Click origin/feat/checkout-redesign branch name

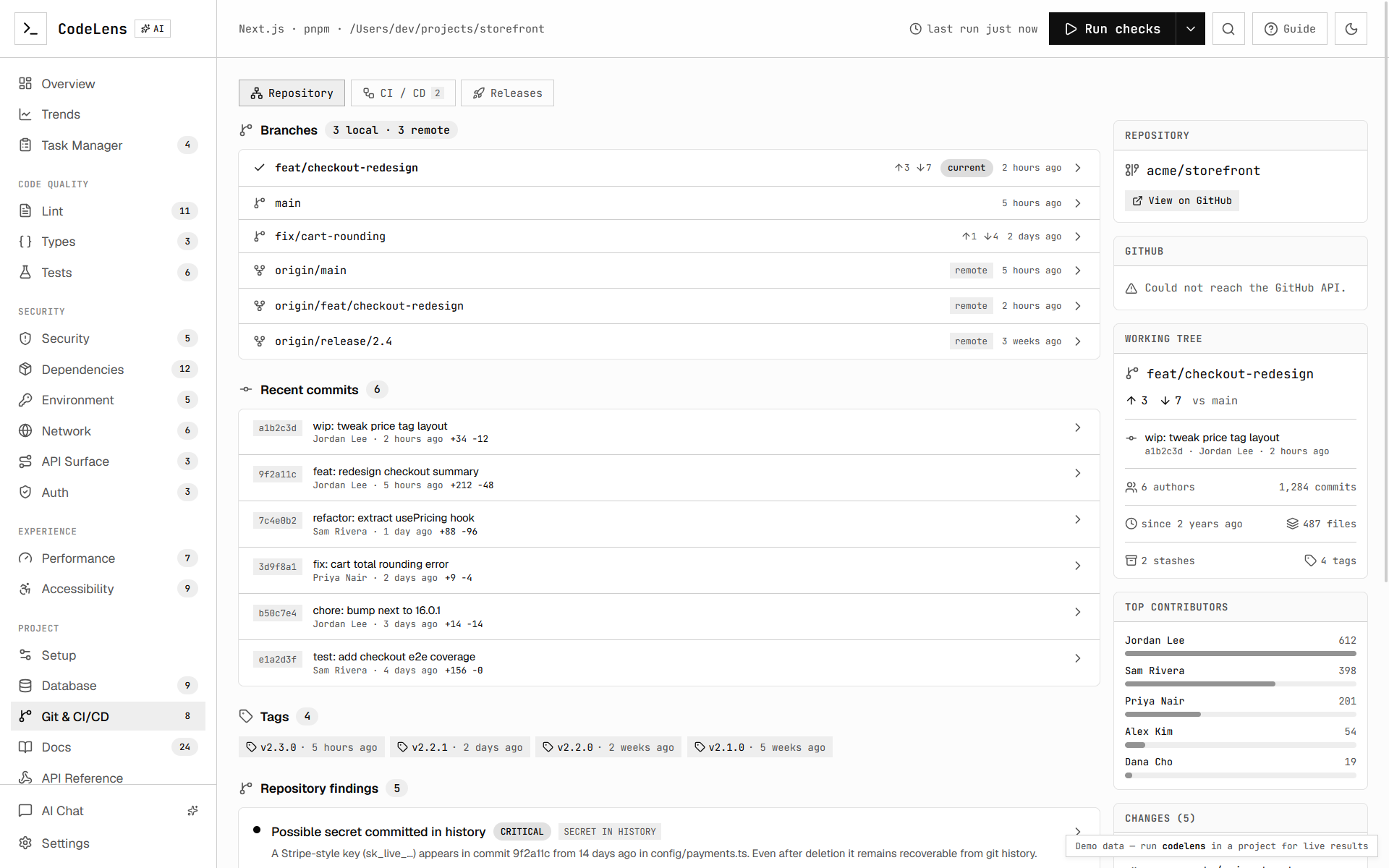(x=369, y=306)
